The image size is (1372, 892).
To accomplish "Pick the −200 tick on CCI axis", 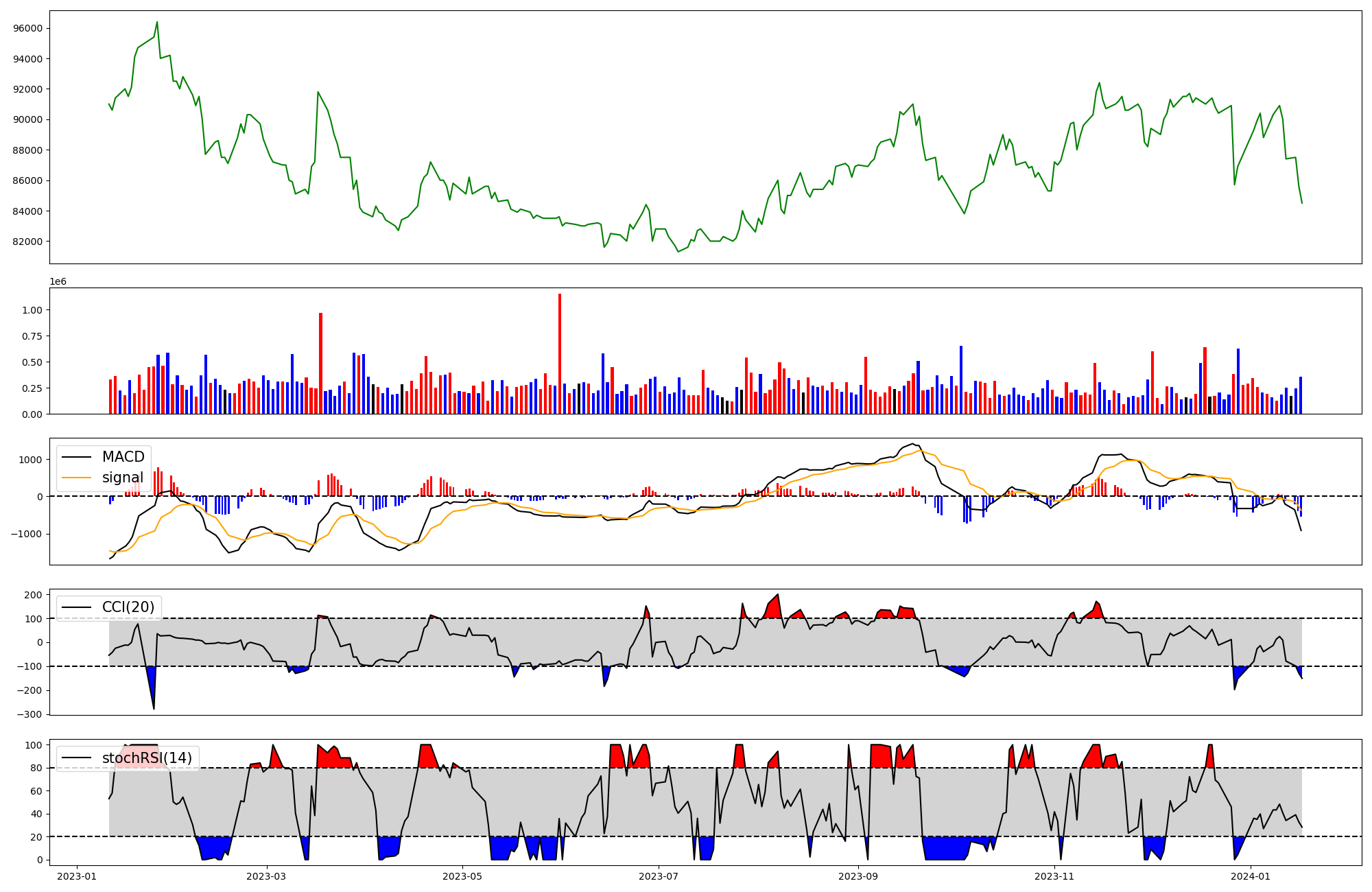I will (x=30, y=690).
